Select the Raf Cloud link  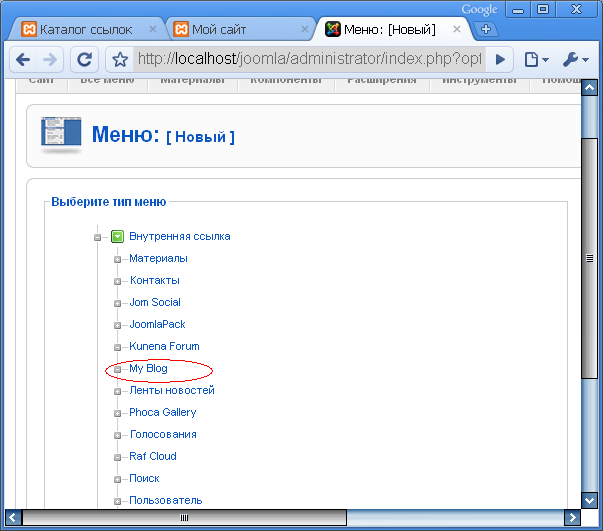(153, 456)
